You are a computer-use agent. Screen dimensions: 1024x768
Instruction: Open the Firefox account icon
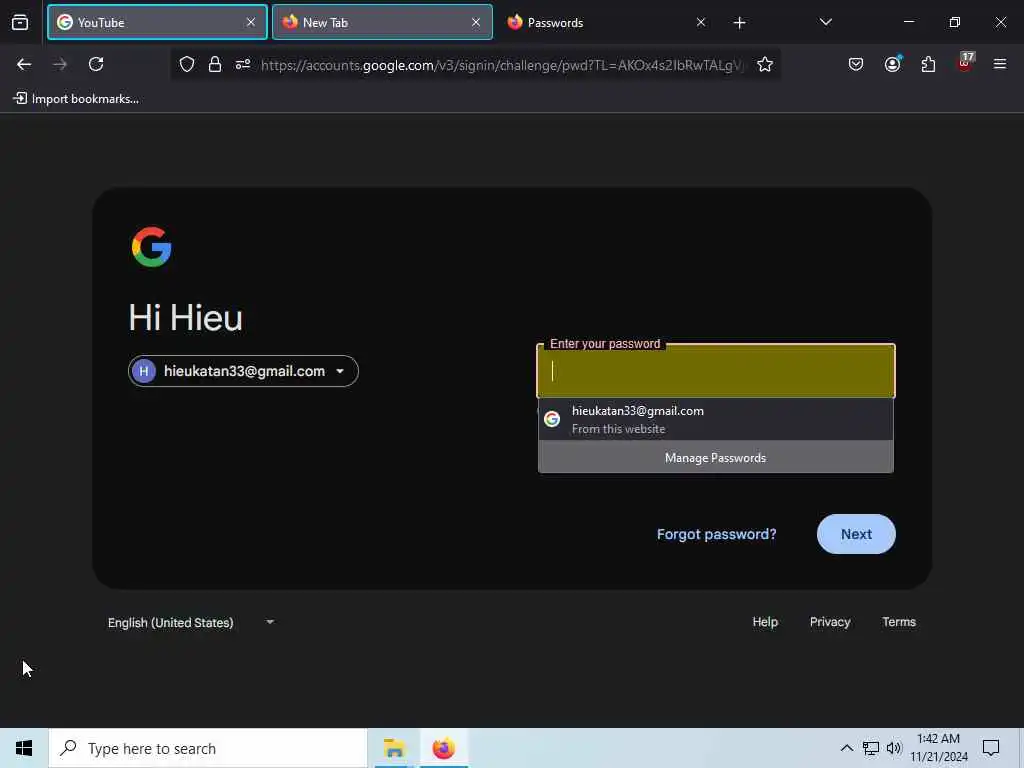click(x=892, y=64)
